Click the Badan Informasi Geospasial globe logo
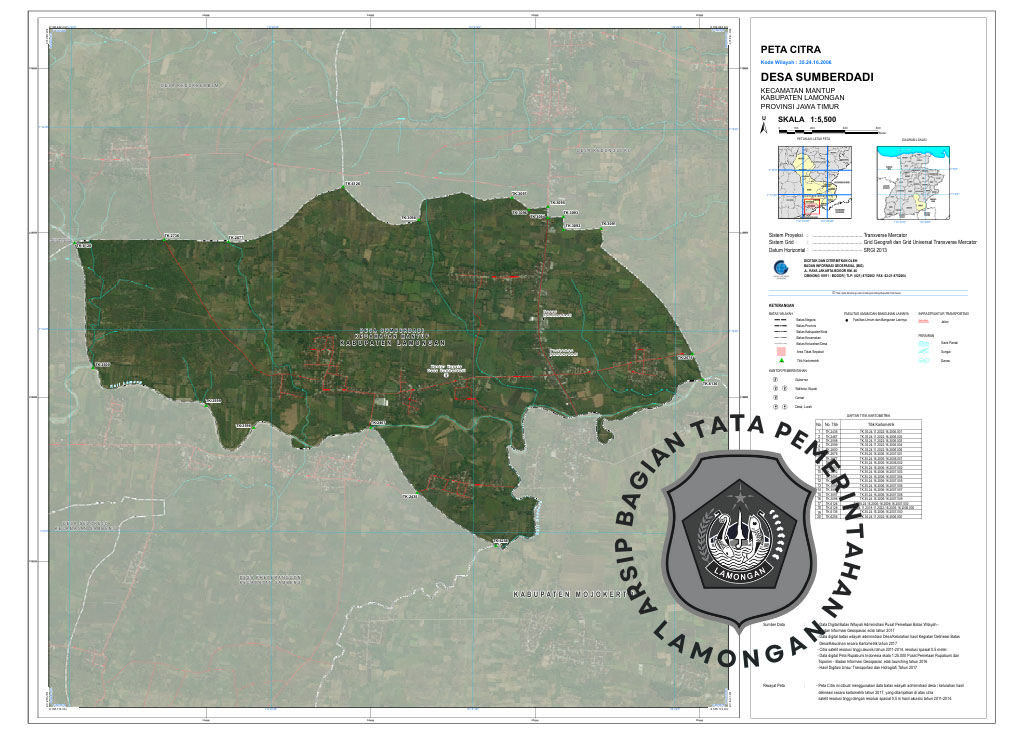Image resolution: width=1027 pixels, height=737 pixels. click(x=781, y=268)
